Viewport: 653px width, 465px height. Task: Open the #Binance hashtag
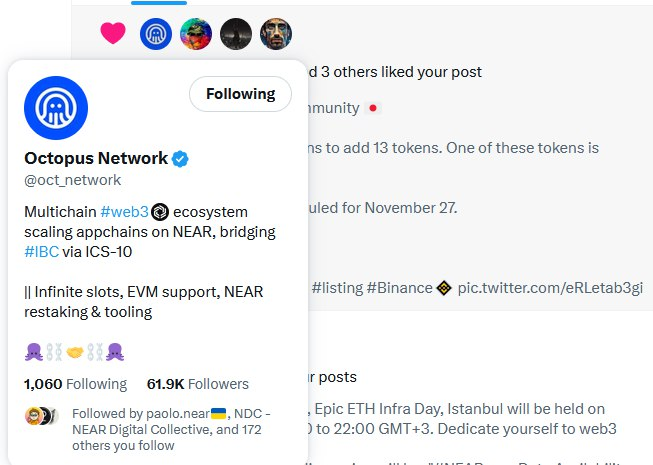pos(401,288)
